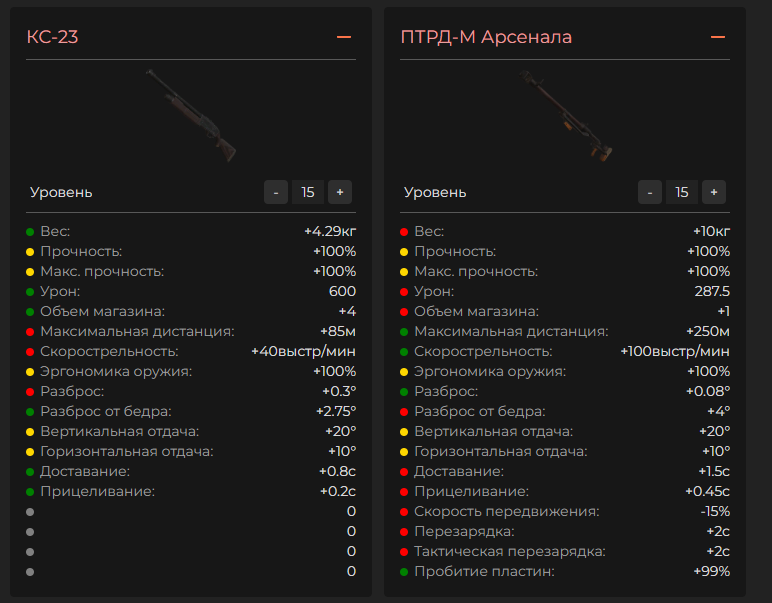
Task: Click green dot beside КС-23 Урон
Action: point(30,292)
